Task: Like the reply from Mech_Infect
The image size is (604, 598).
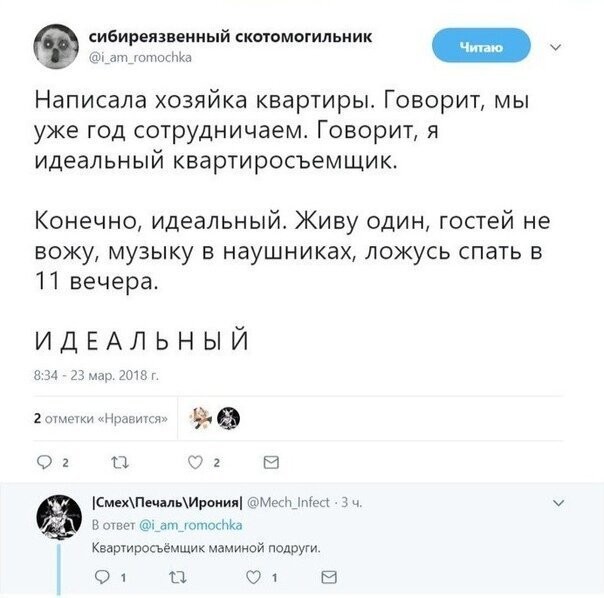Action: [253, 577]
